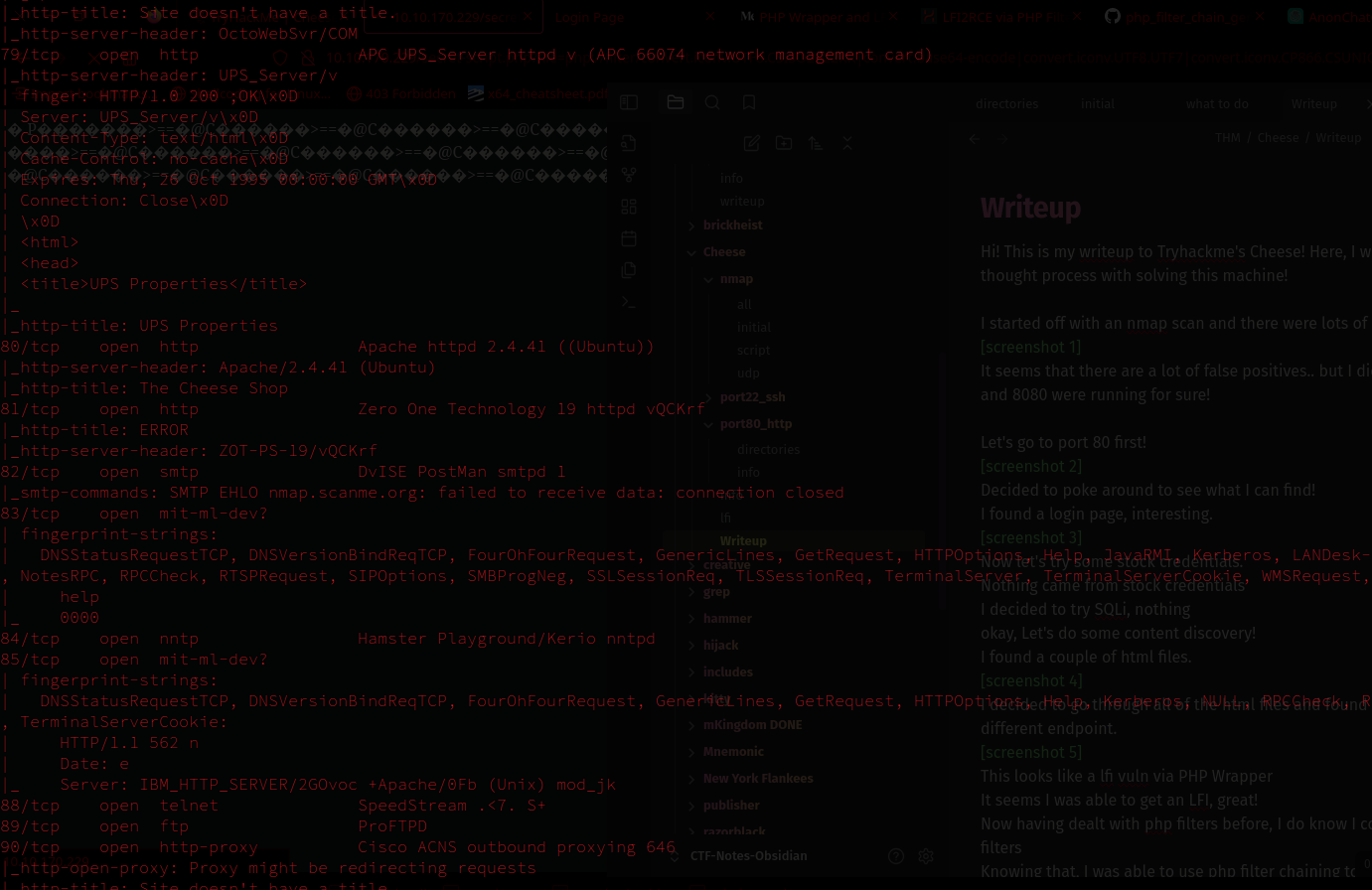Expand the publisher folder

tap(692, 806)
